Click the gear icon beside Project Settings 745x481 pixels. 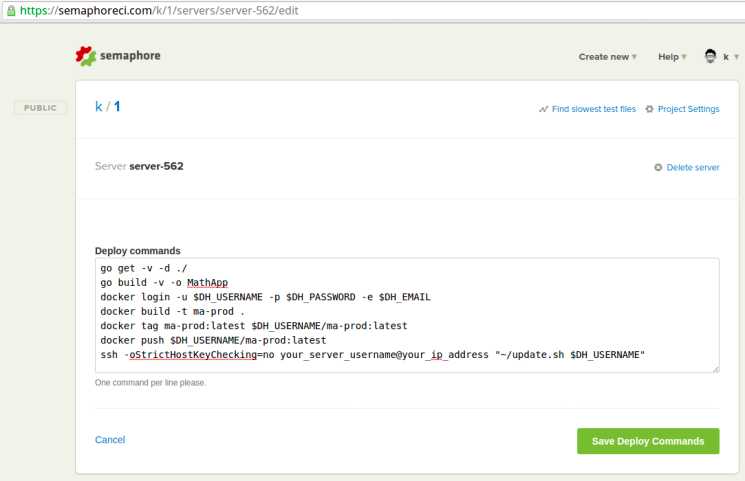650,109
